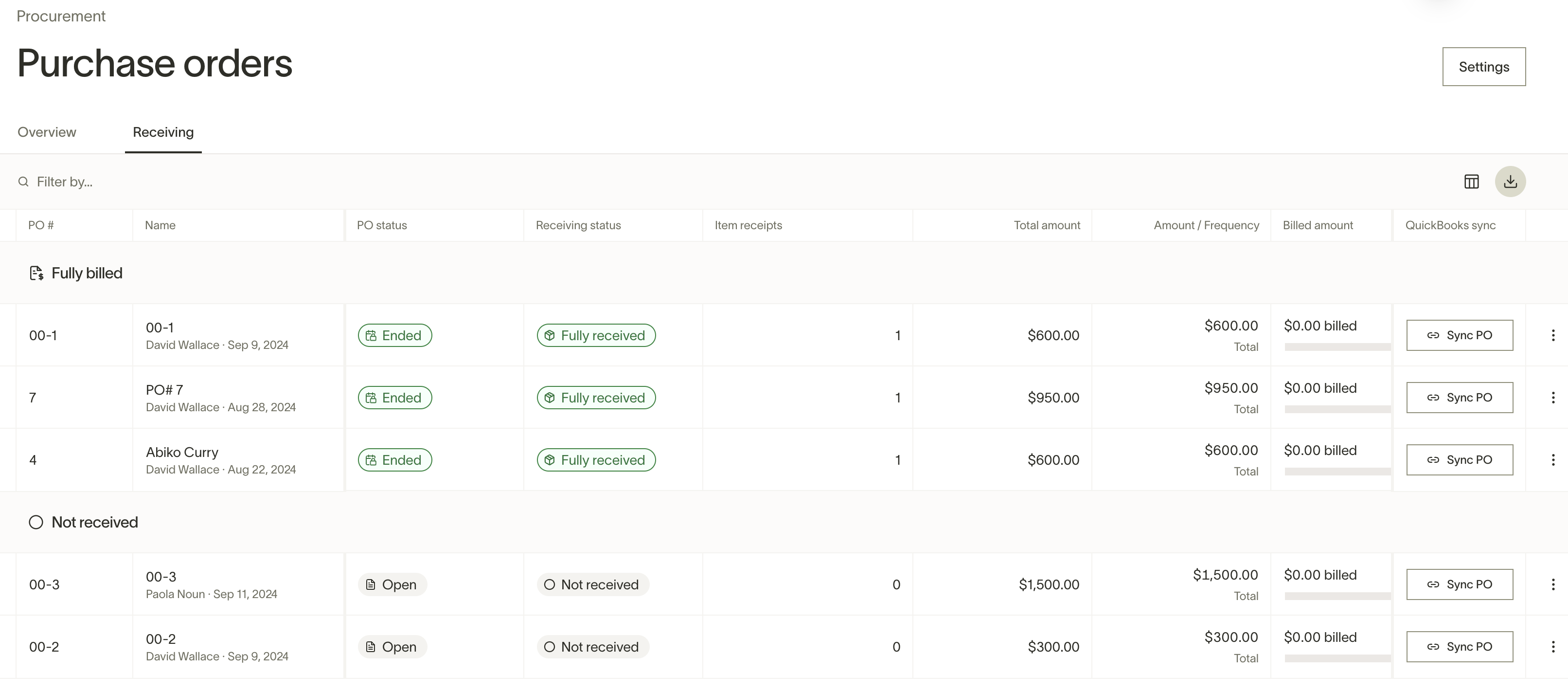
Task: Click the Open status badge for 00-3
Action: point(392,584)
